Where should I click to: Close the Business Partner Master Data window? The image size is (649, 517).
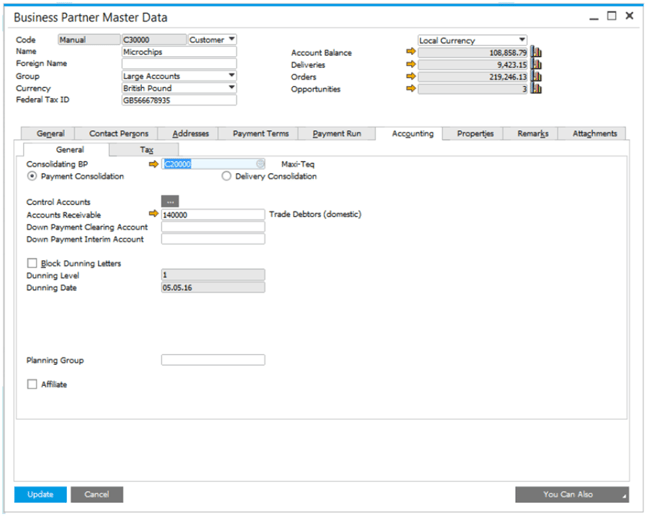(x=629, y=16)
